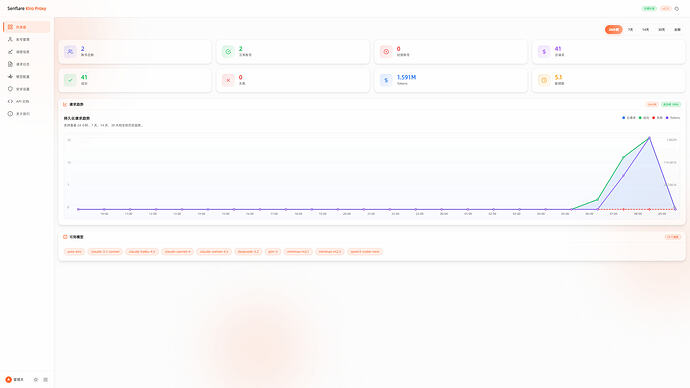
Task: Click the yellow icon beside the 5.1 value
Action: pyautogui.click(x=544, y=80)
